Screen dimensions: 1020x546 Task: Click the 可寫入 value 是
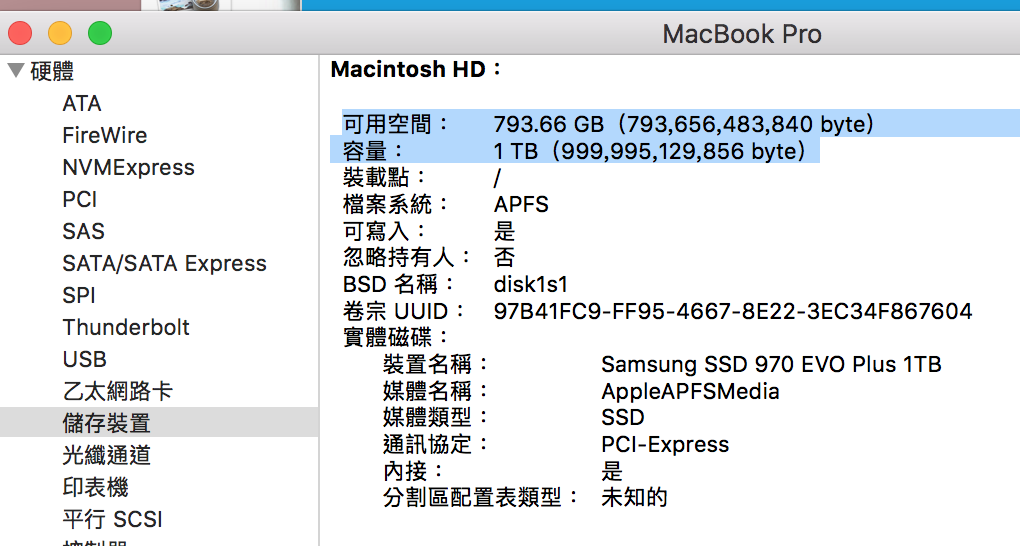click(x=504, y=231)
